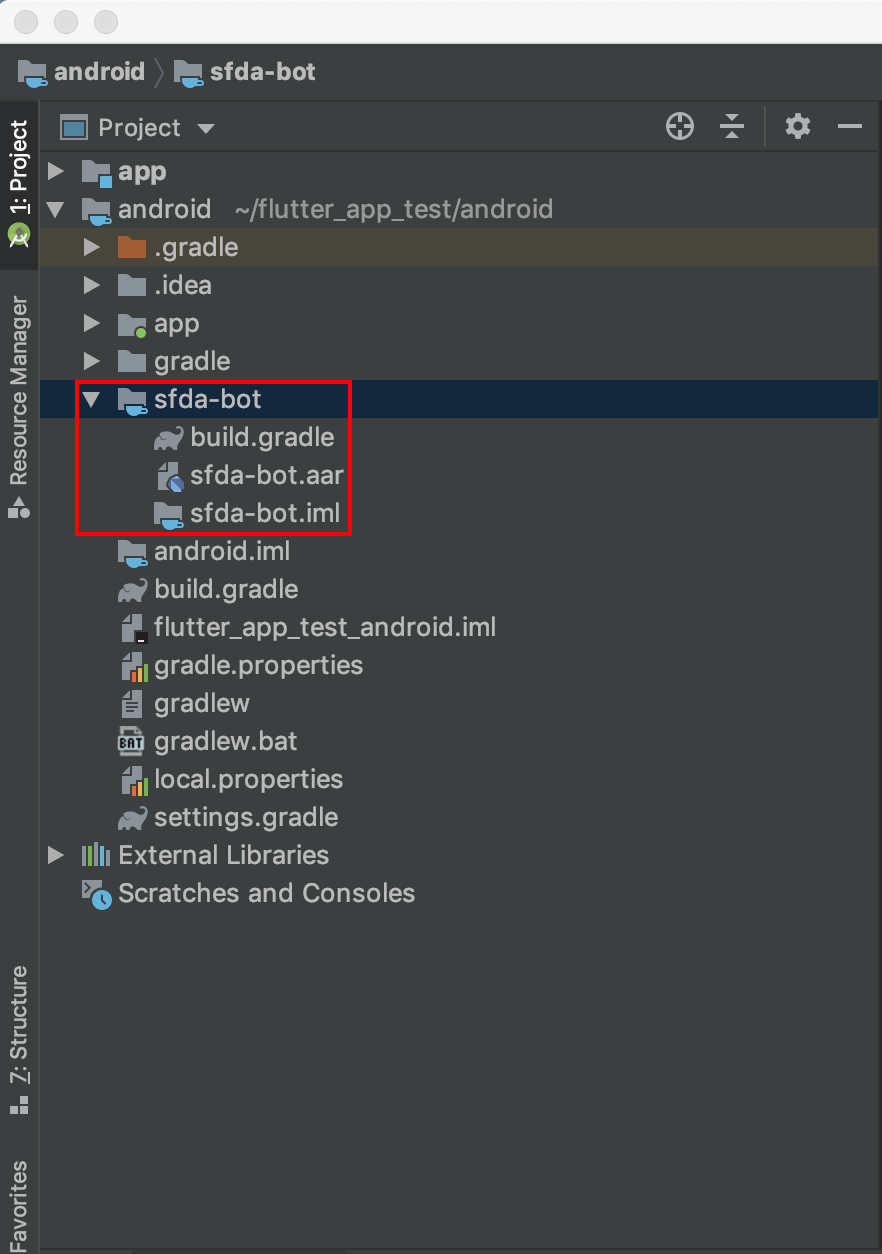882x1254 pixels.
Task: Collapse the sfda-bot folder
Action: (92, 400)
